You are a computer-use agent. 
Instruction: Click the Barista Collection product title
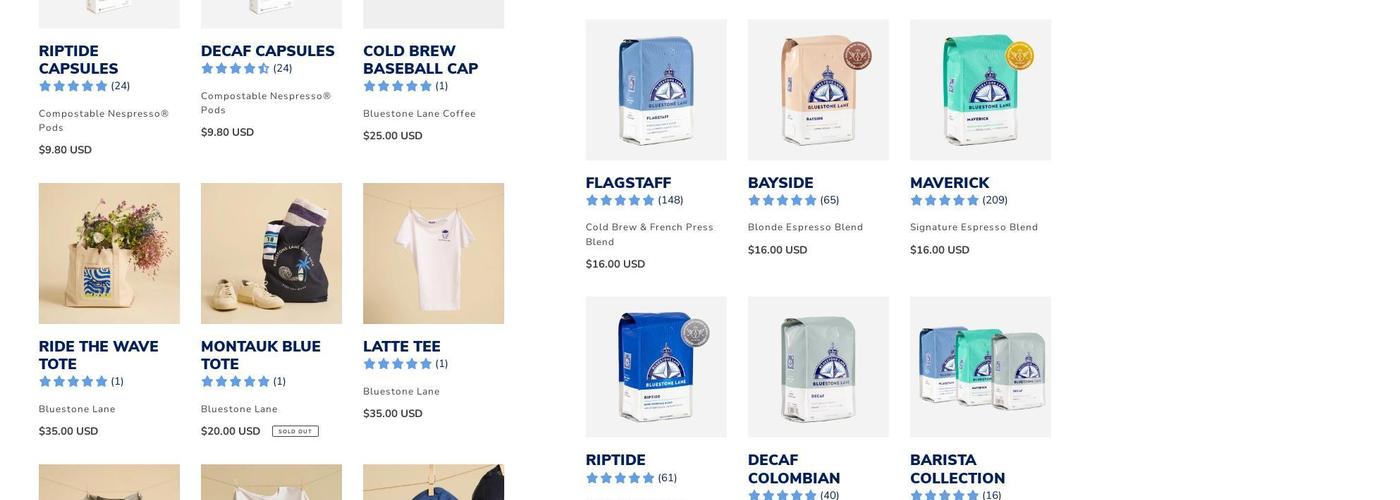tap(957, 469)
